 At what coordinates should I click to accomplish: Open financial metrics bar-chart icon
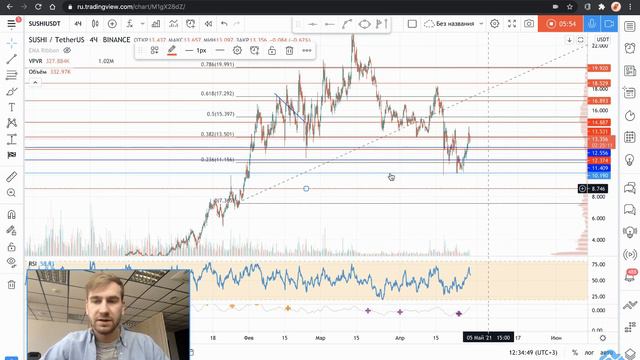[156, 24]
